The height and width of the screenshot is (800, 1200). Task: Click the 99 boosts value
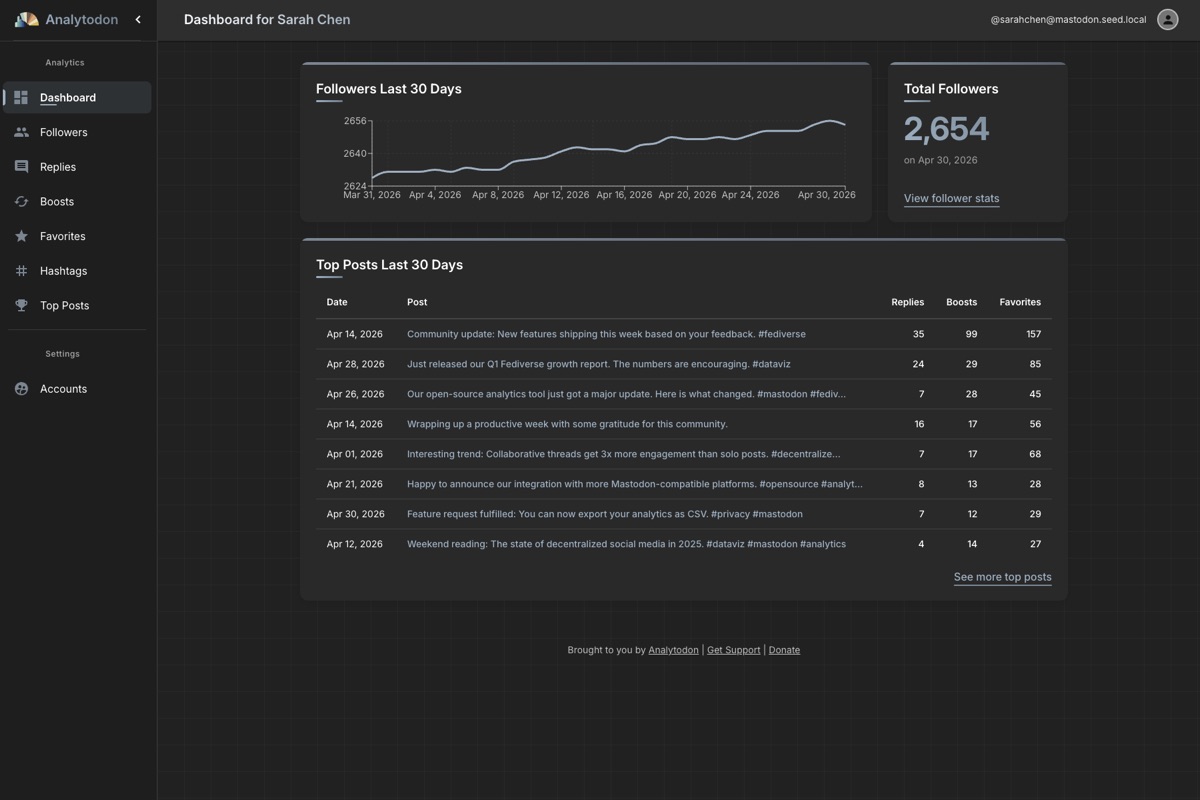pos(971,334)
